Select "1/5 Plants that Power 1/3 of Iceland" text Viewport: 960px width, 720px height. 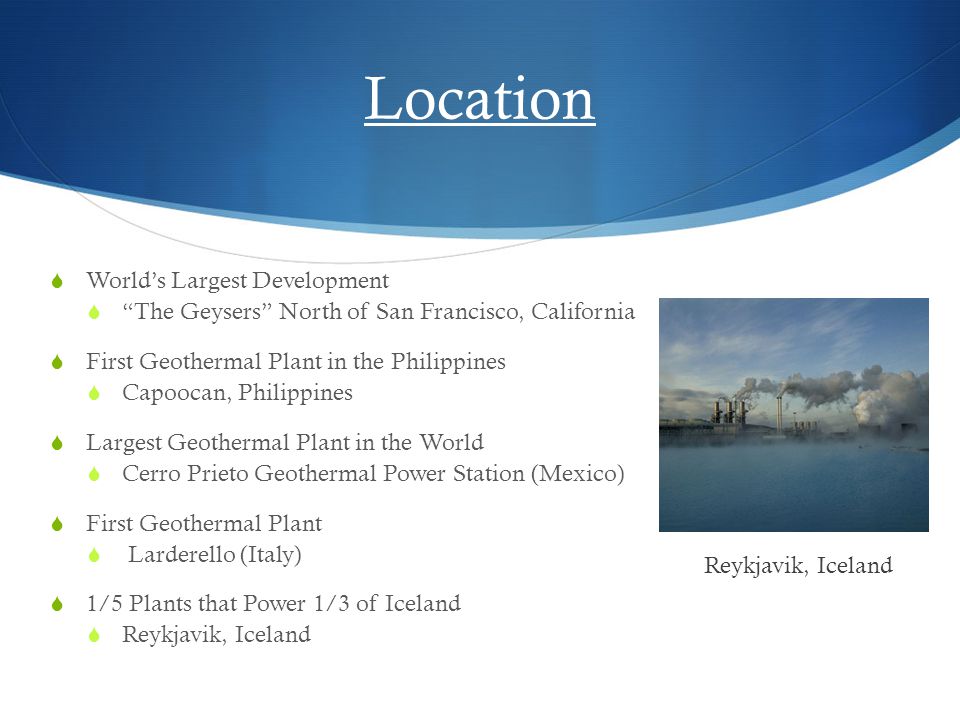(274, 604)
